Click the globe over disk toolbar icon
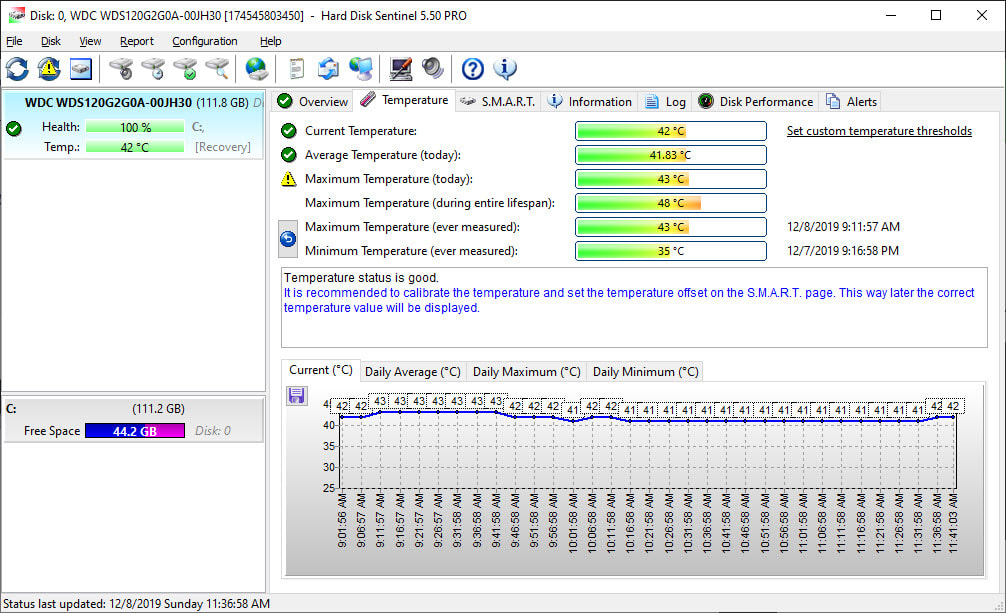The image size is (1006, 613). point(257,69)
